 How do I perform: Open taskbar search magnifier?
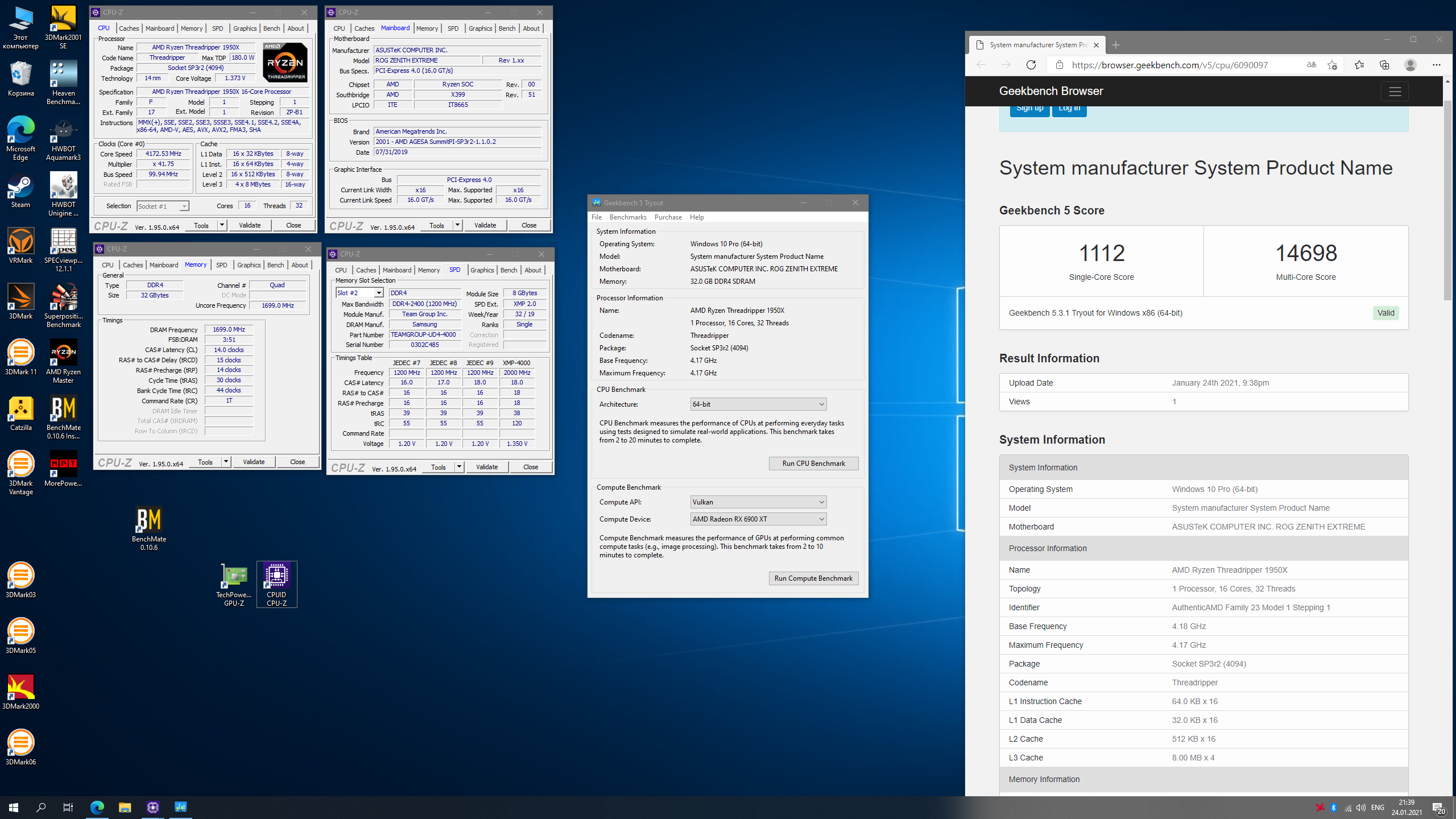coord(41,807)
